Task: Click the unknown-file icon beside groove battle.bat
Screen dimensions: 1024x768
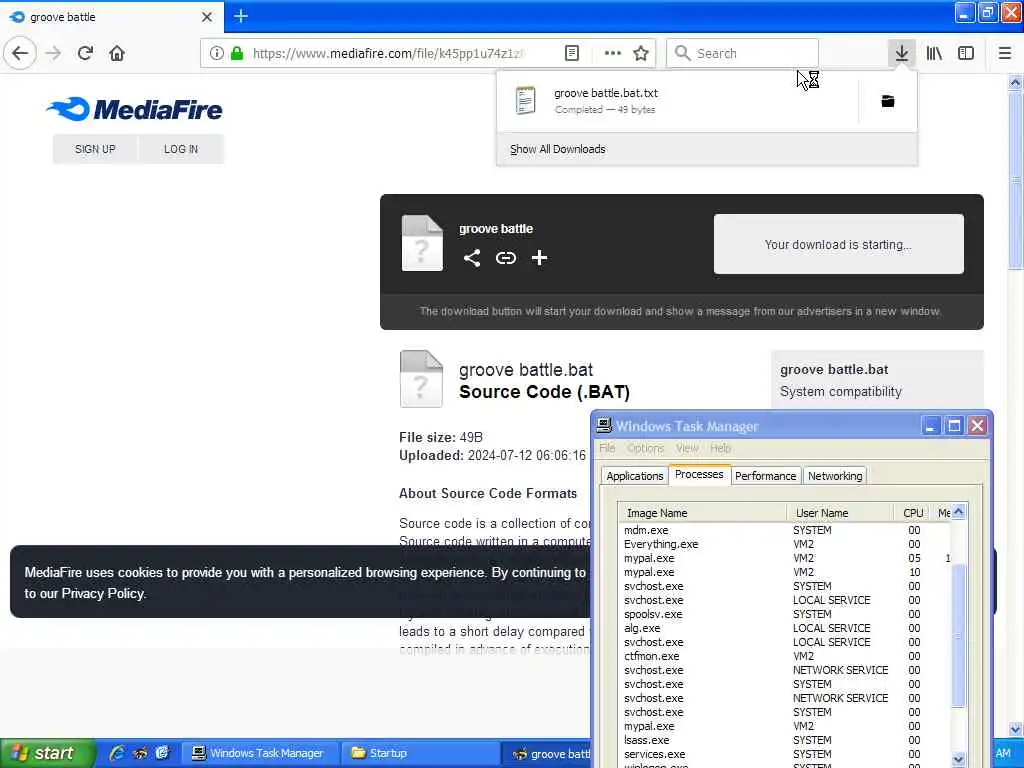Action: [x=421, y=379]
